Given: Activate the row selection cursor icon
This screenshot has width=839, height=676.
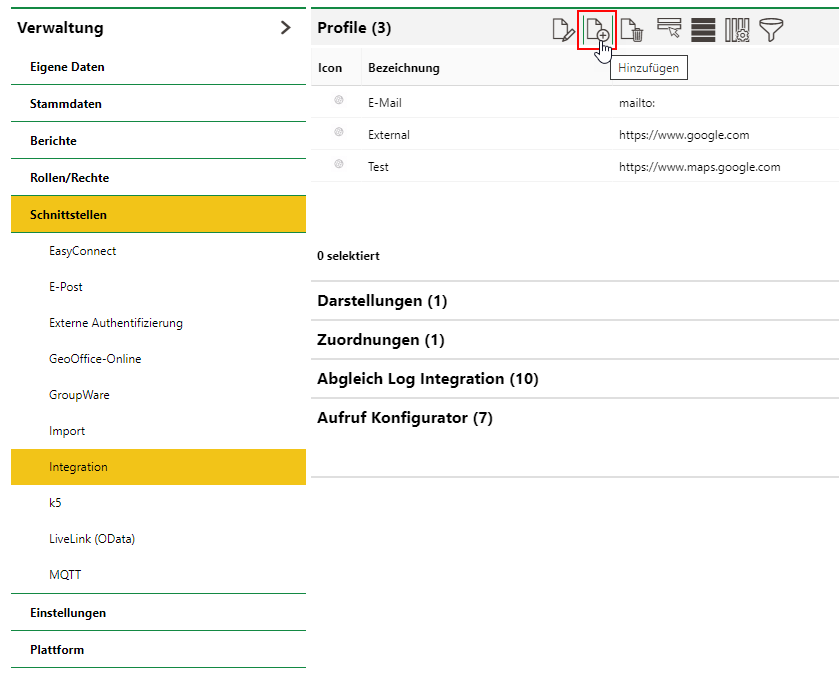Looking at the screenshot, I should pyautogui.click(x=669, y=29).
